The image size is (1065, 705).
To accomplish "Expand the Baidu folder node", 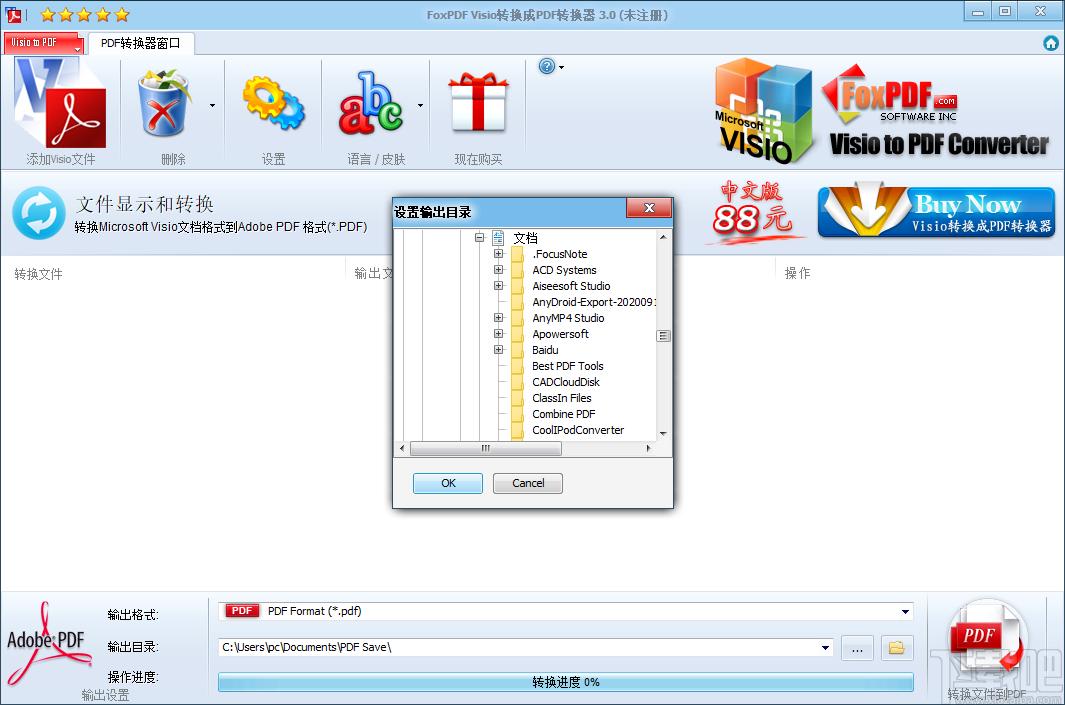I will pos(499,350).
